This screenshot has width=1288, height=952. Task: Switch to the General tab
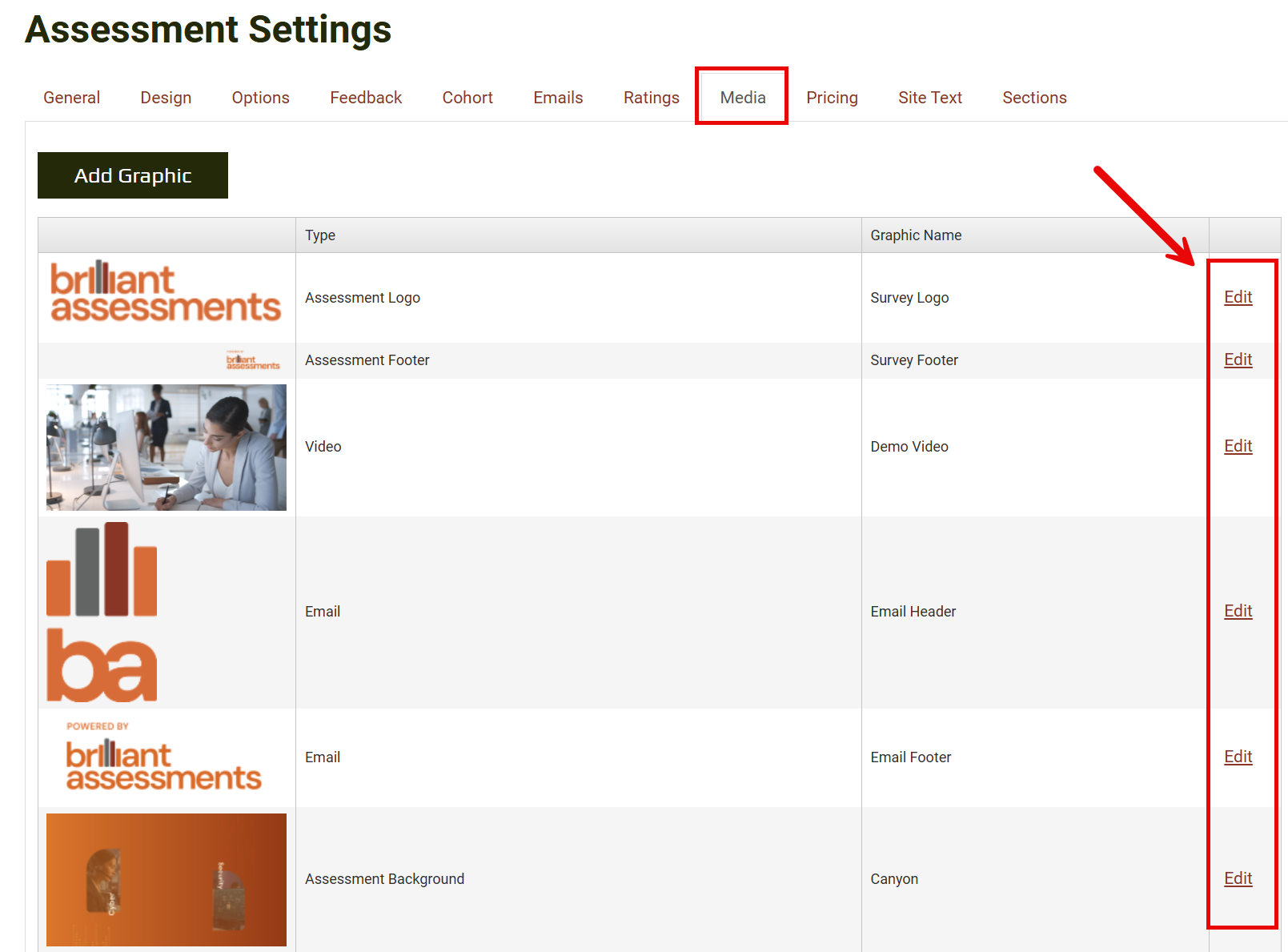[71, 98]
